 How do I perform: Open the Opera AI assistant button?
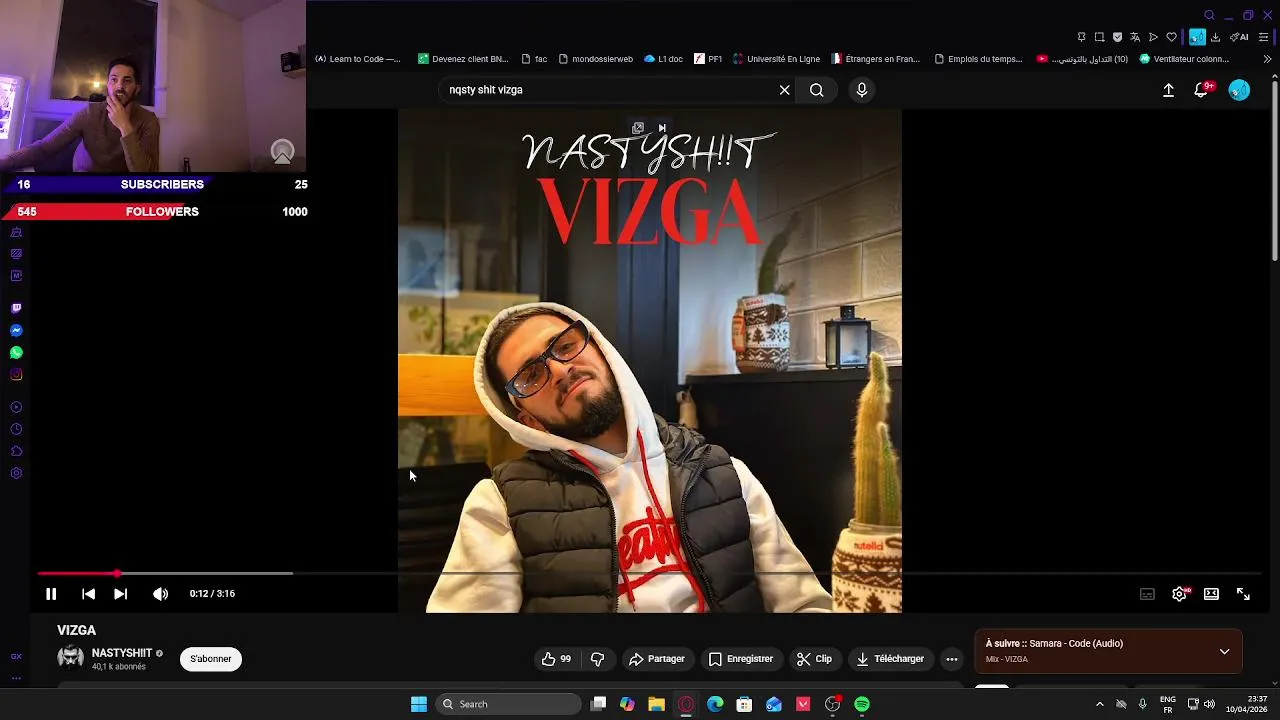coord(1239,37)
